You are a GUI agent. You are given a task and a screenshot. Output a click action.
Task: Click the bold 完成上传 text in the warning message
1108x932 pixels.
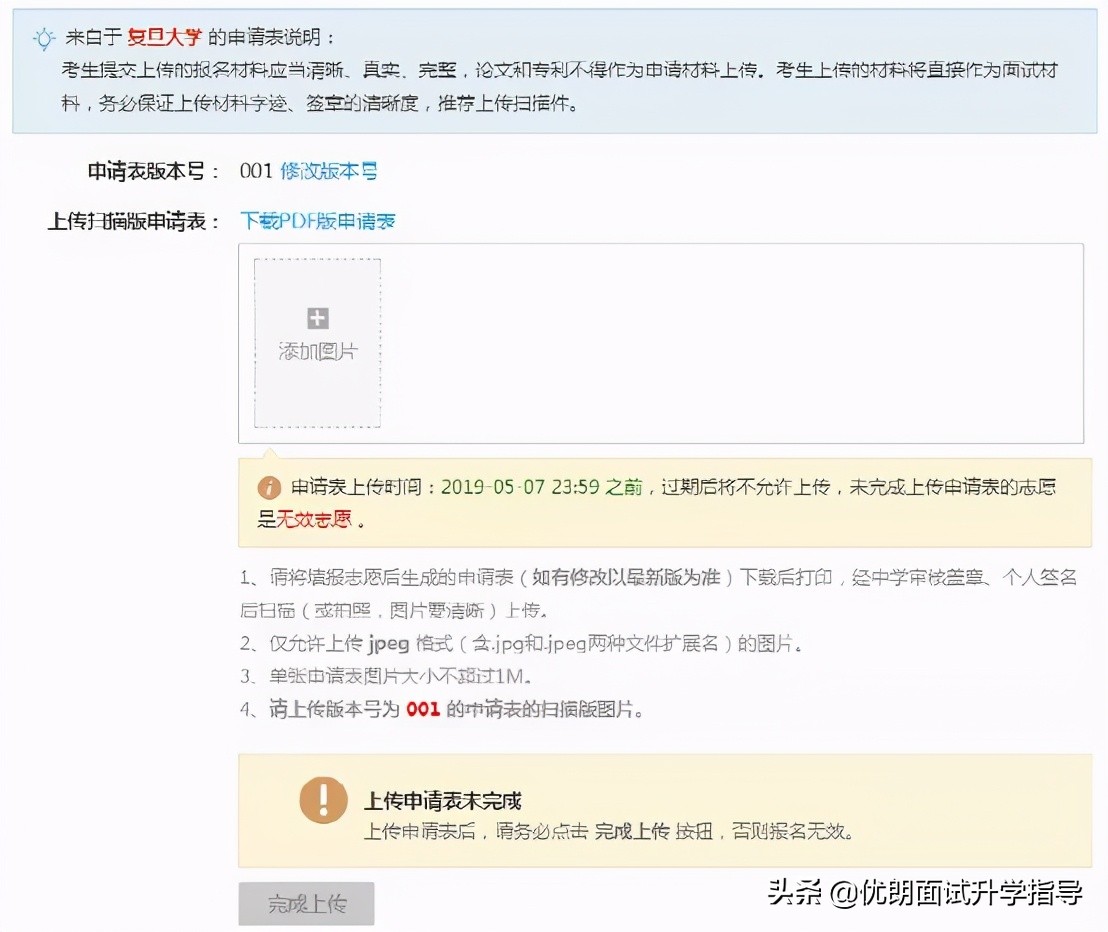coord(632,831)
